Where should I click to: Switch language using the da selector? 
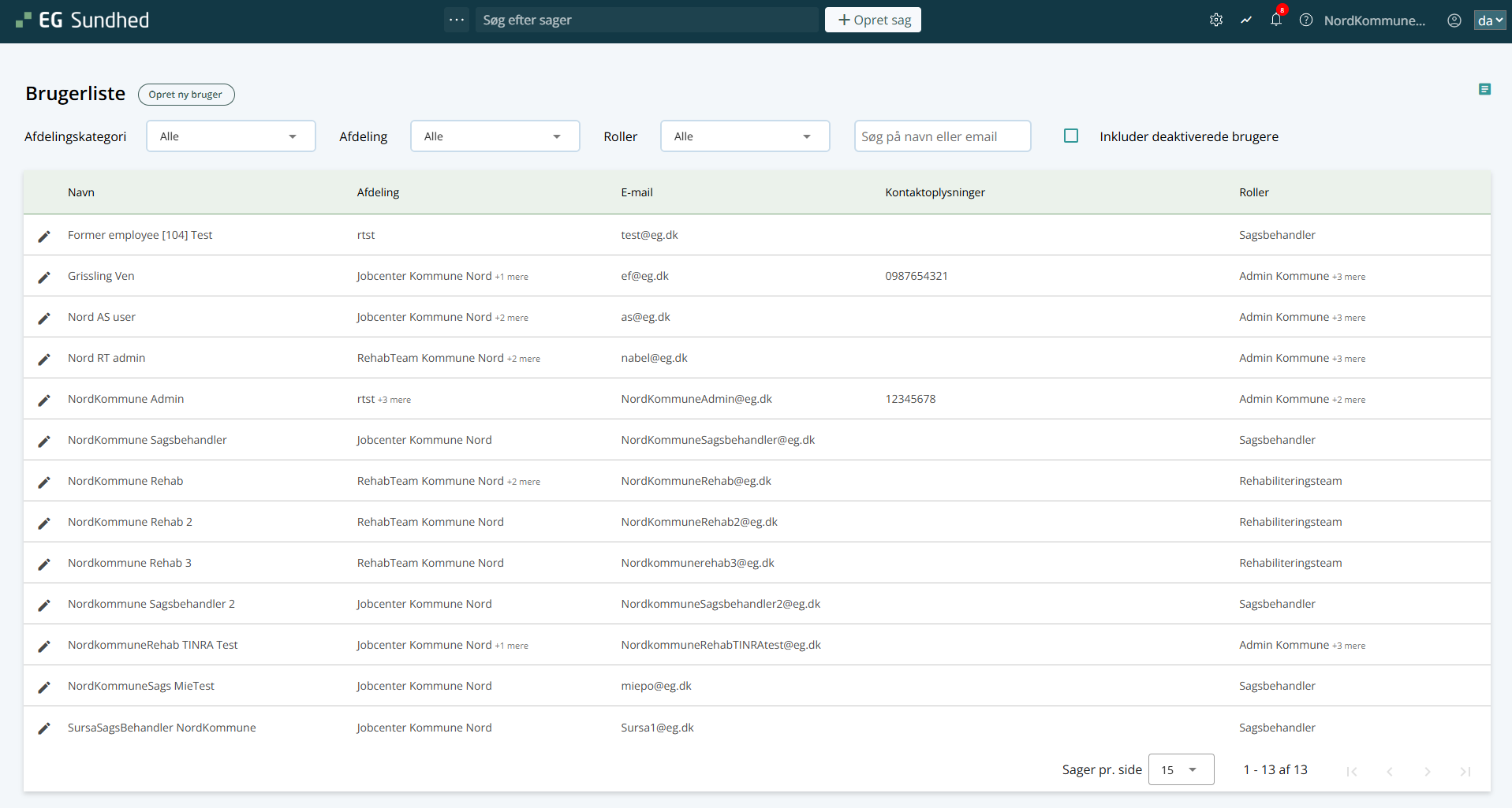pyautogui.click(x=1489, y=20)
